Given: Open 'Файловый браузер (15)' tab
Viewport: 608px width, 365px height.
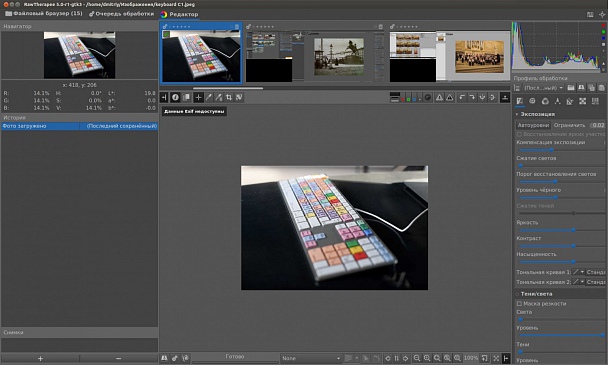Looking at the screenshot, I should tap(44, 14).
